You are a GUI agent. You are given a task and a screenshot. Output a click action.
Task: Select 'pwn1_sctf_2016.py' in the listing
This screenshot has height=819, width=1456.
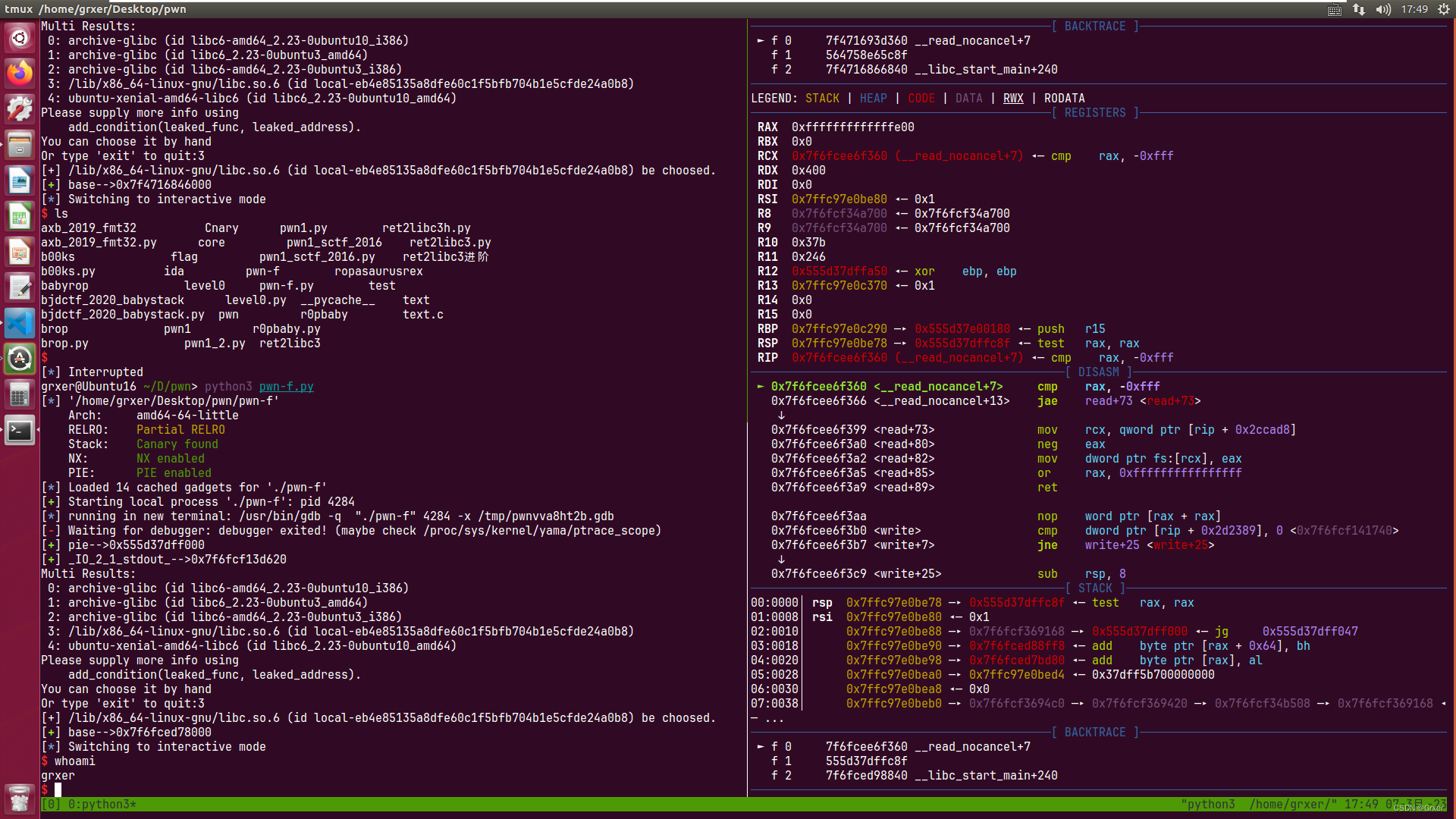click(317, 256)
